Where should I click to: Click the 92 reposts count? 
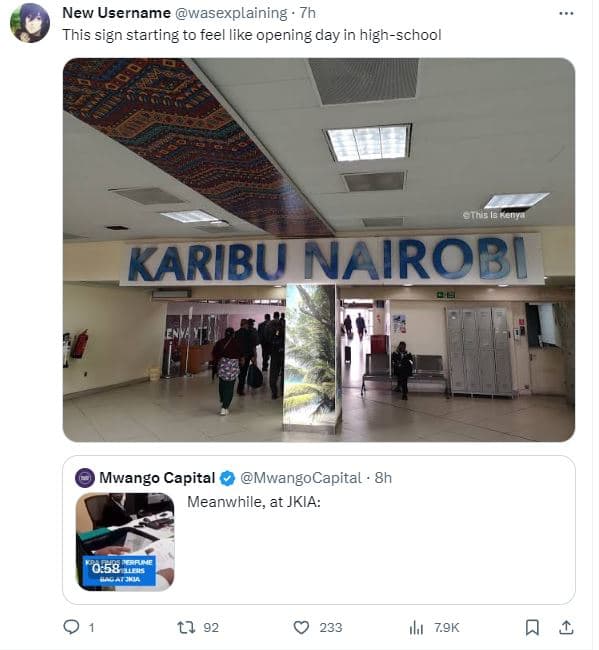coord(211,628)
